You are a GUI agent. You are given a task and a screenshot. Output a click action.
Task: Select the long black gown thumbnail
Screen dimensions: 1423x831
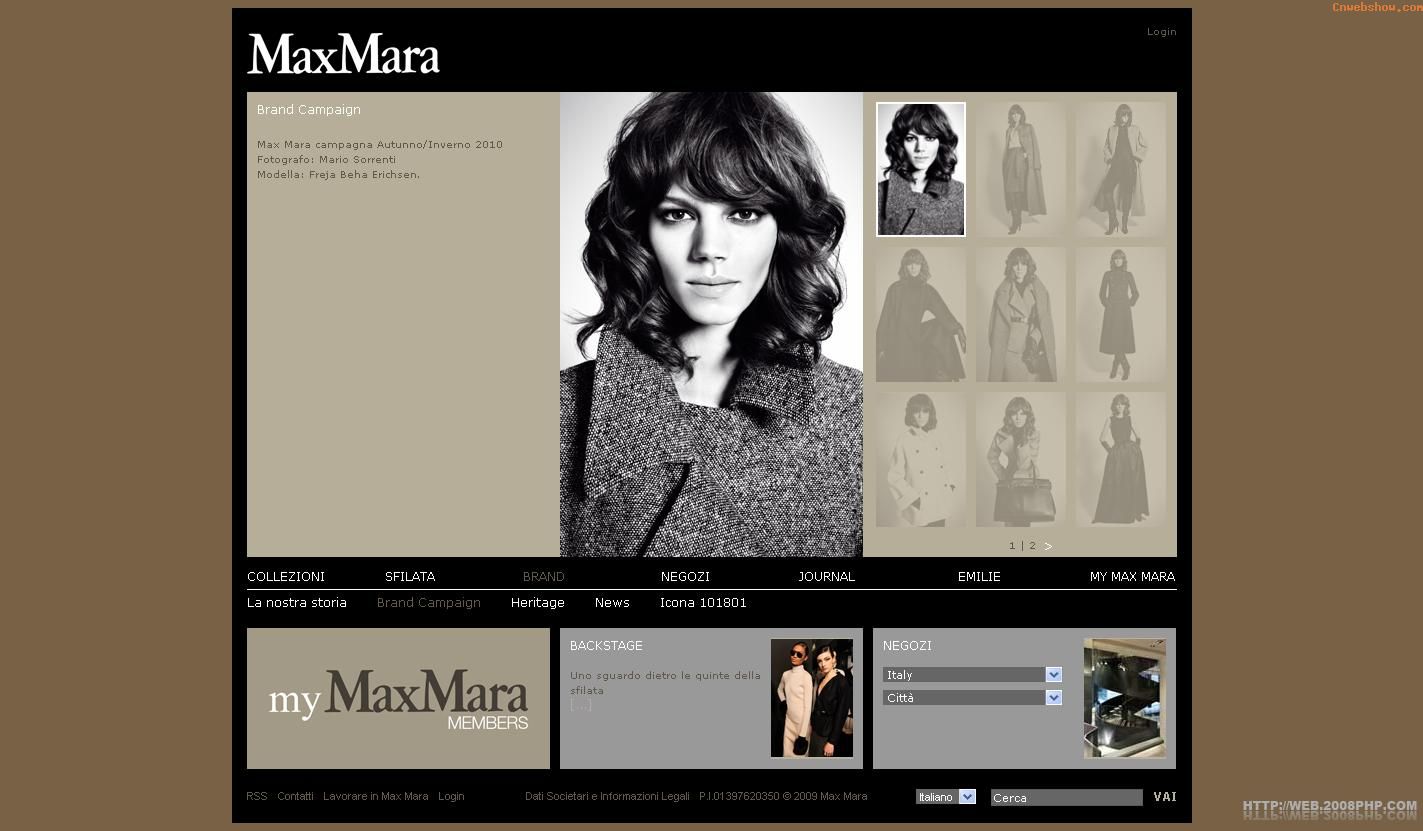point(1120,459)
